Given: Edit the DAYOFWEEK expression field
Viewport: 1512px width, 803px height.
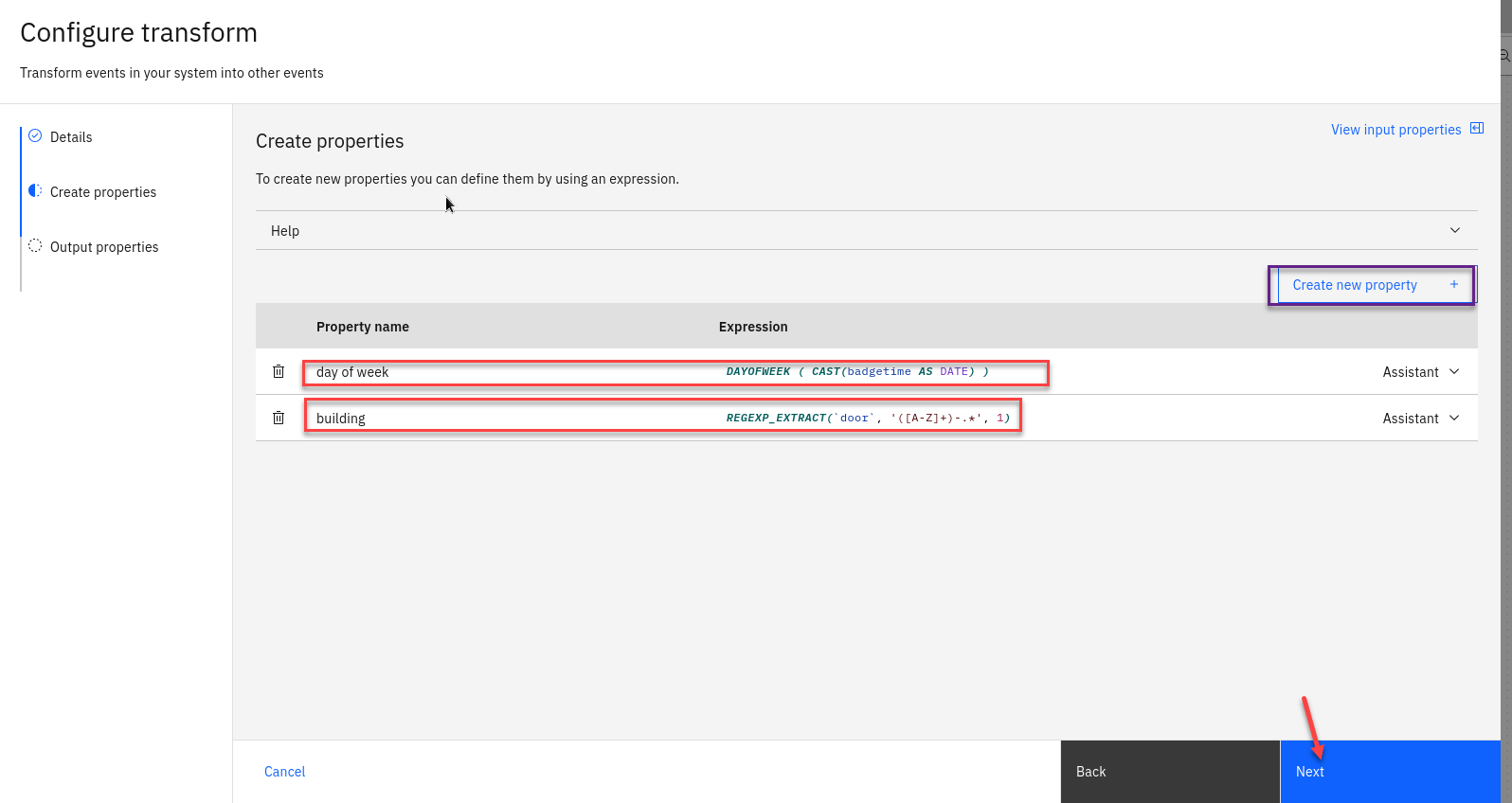Looking at the screenshot, I should pos(856,372).
